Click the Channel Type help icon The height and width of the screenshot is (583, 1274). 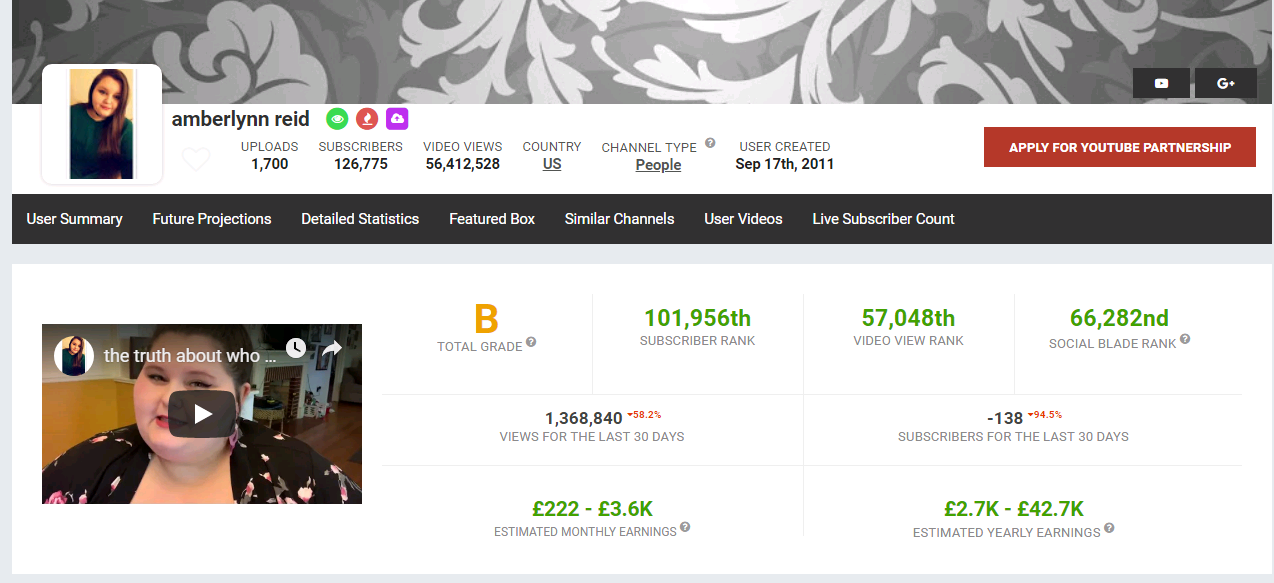point(710,143)
